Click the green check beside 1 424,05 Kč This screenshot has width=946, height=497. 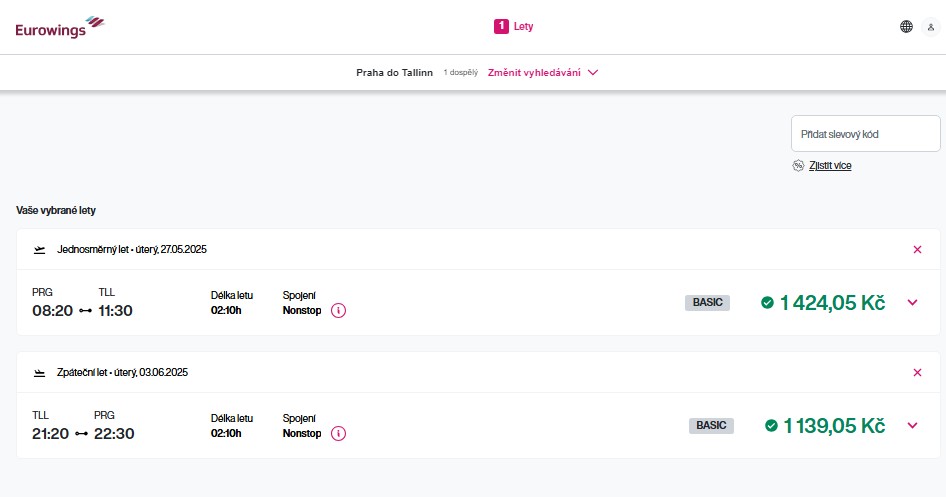767,303
